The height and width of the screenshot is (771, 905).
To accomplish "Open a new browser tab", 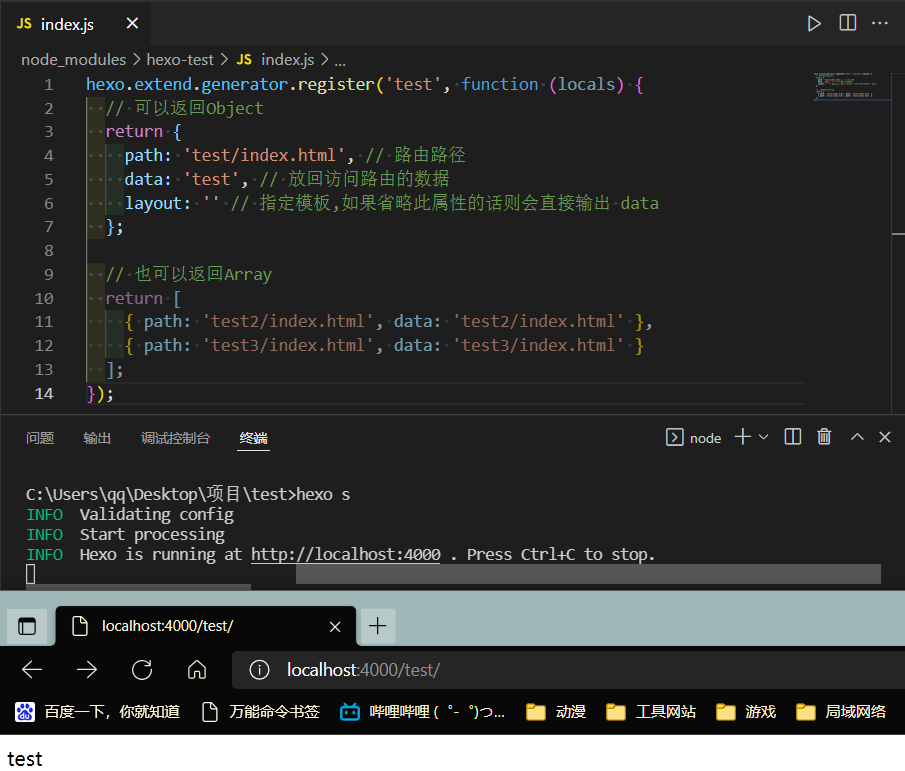I will pos(377,626).
